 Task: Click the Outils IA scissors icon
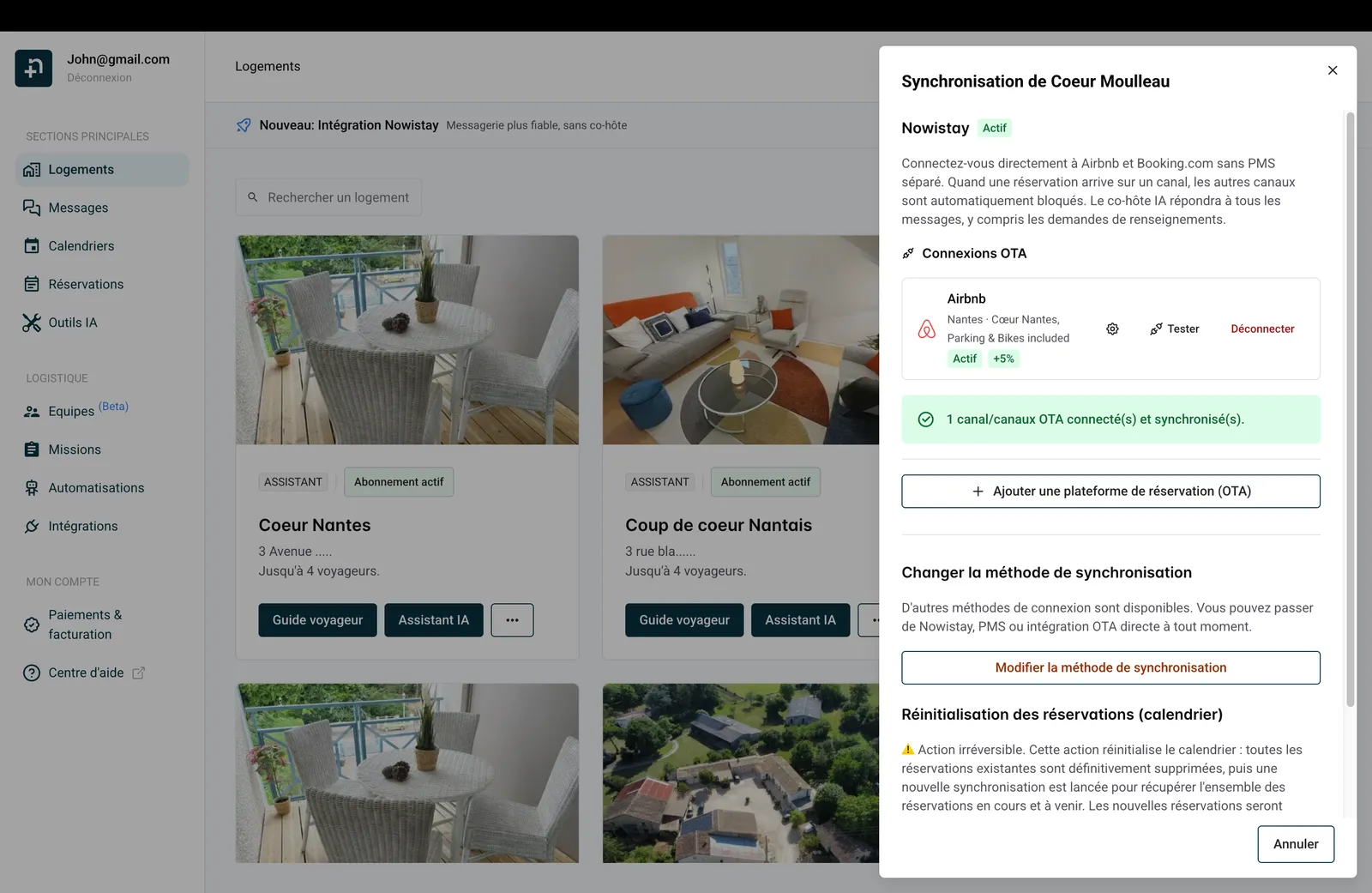(32, 323)
